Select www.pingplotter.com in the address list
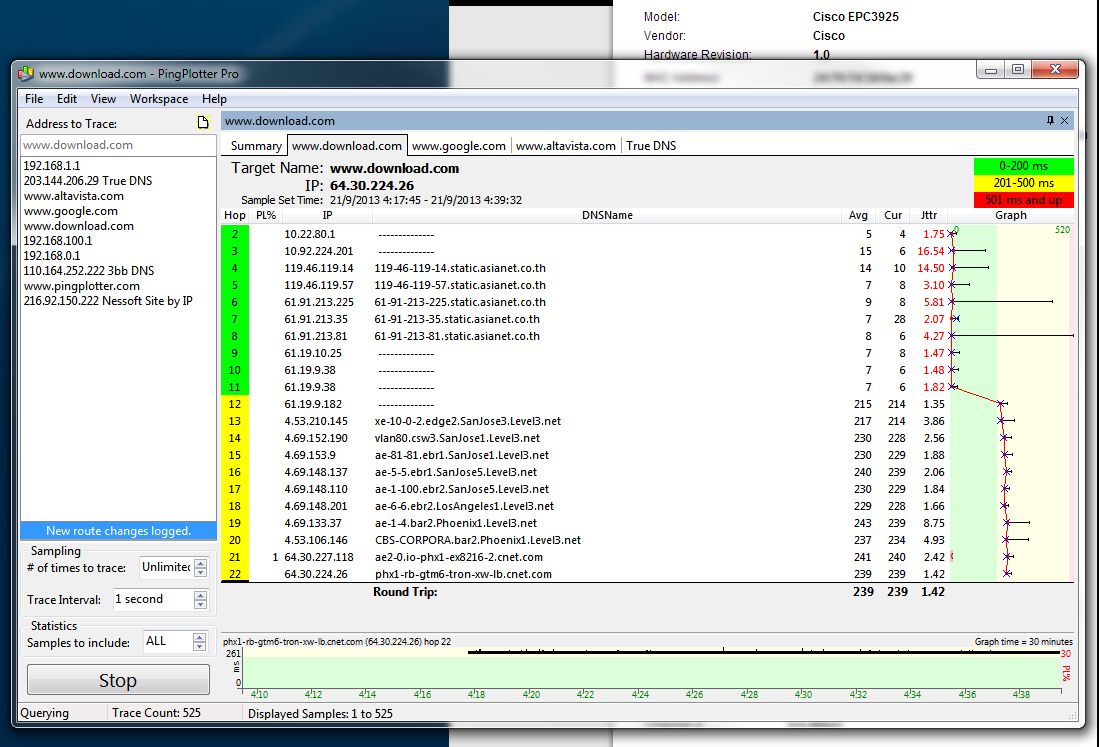1099x747 pixels. coord(81,286)
